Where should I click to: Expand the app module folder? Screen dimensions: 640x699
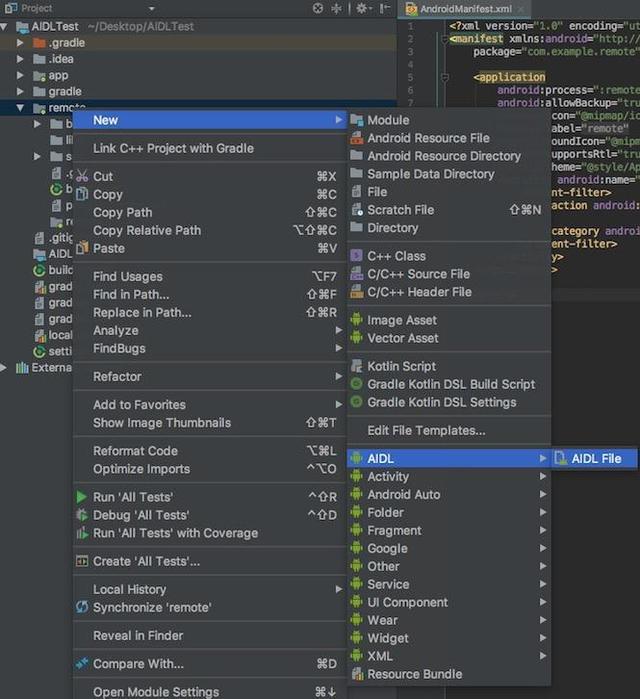pyautogui.click(x=20, y=75)
